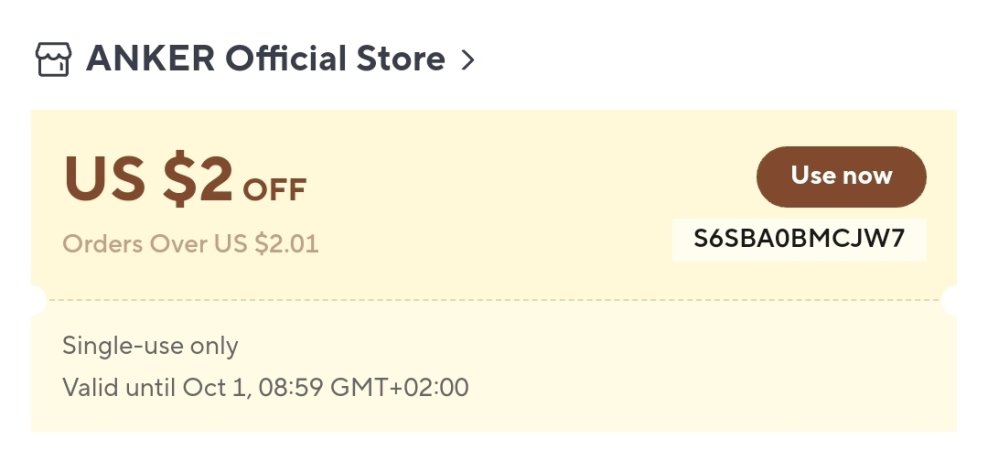988x450 pixels.
Task: Click the large $2 amount
Action: [197, 178]
